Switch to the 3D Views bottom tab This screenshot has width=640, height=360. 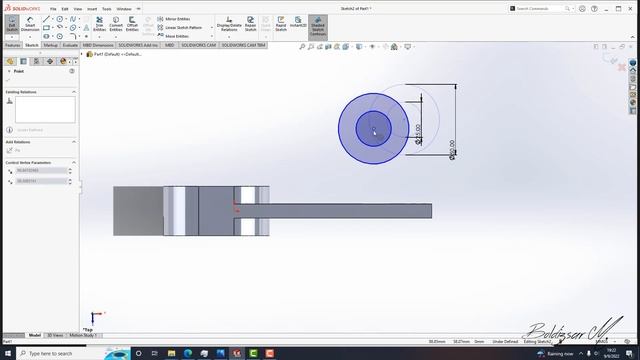[55, 335]
